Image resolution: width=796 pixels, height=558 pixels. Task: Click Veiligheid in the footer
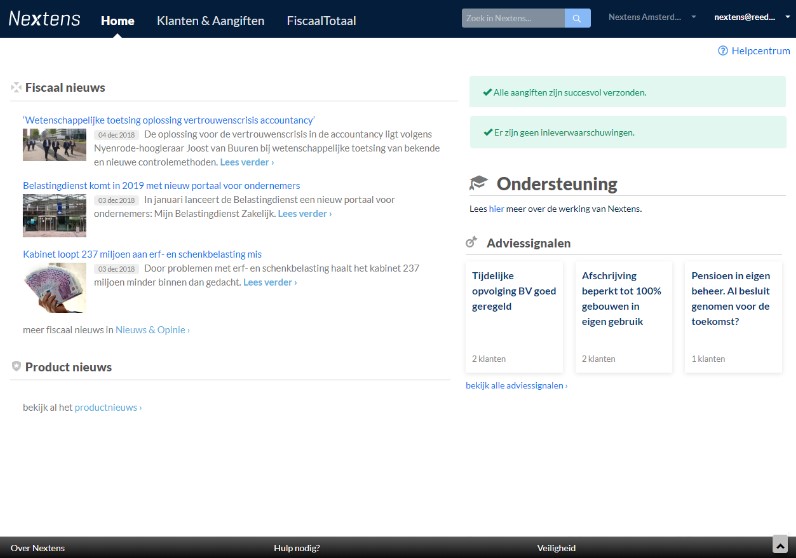pos(556,548)
